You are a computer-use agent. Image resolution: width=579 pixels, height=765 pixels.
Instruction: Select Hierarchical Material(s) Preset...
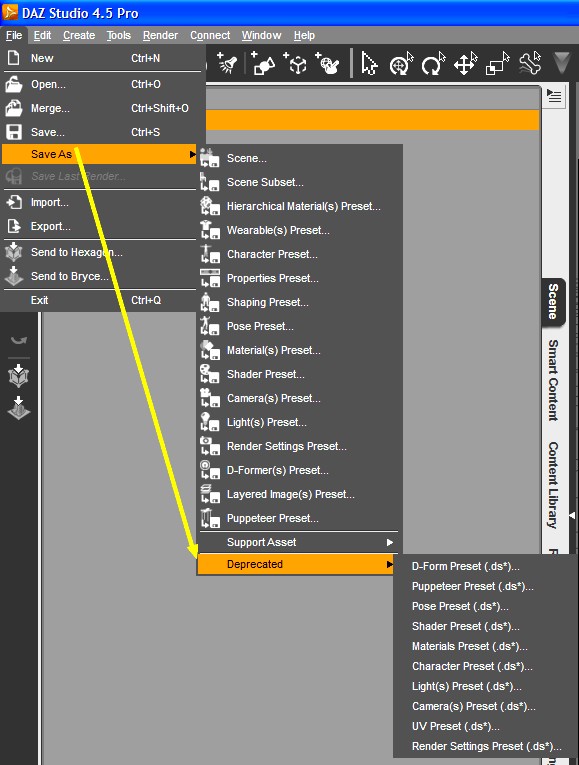pos(298,206)
